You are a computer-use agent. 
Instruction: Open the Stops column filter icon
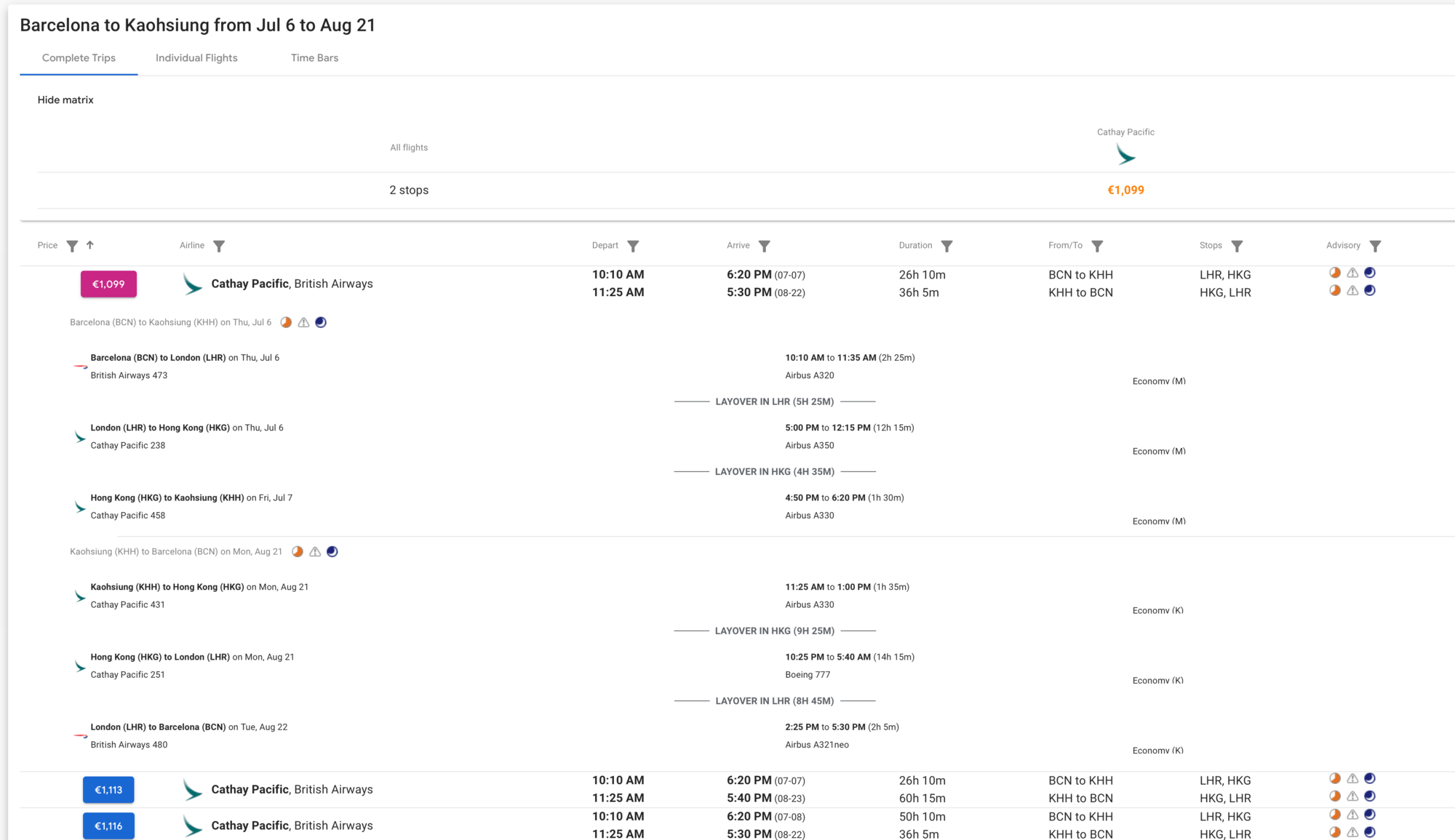pyautogui.click(x=1237, y=246)
